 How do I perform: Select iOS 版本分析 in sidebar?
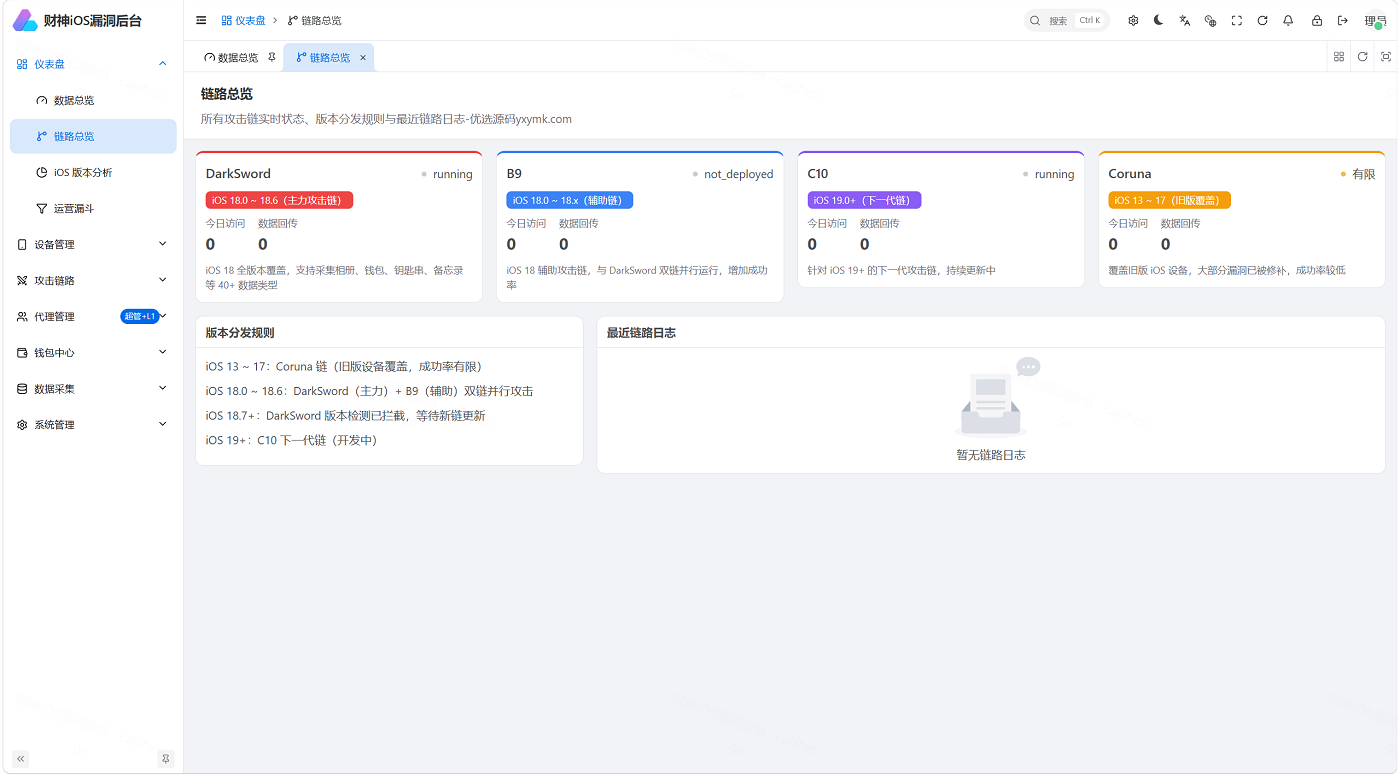(93, 172)
